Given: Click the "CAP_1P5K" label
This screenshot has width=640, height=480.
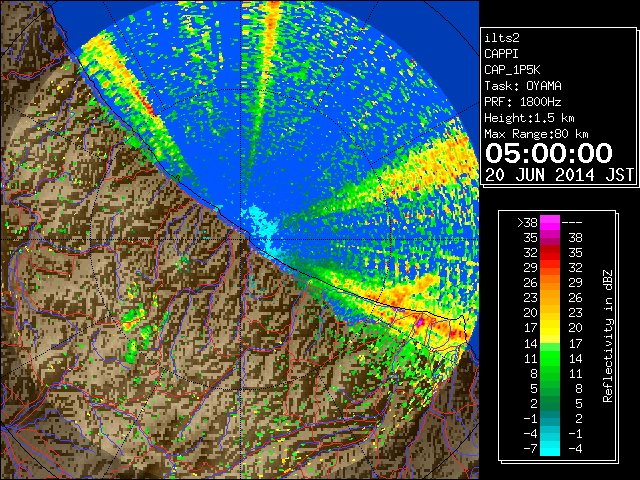Looking at the screenshot, I should click(512, 70).
